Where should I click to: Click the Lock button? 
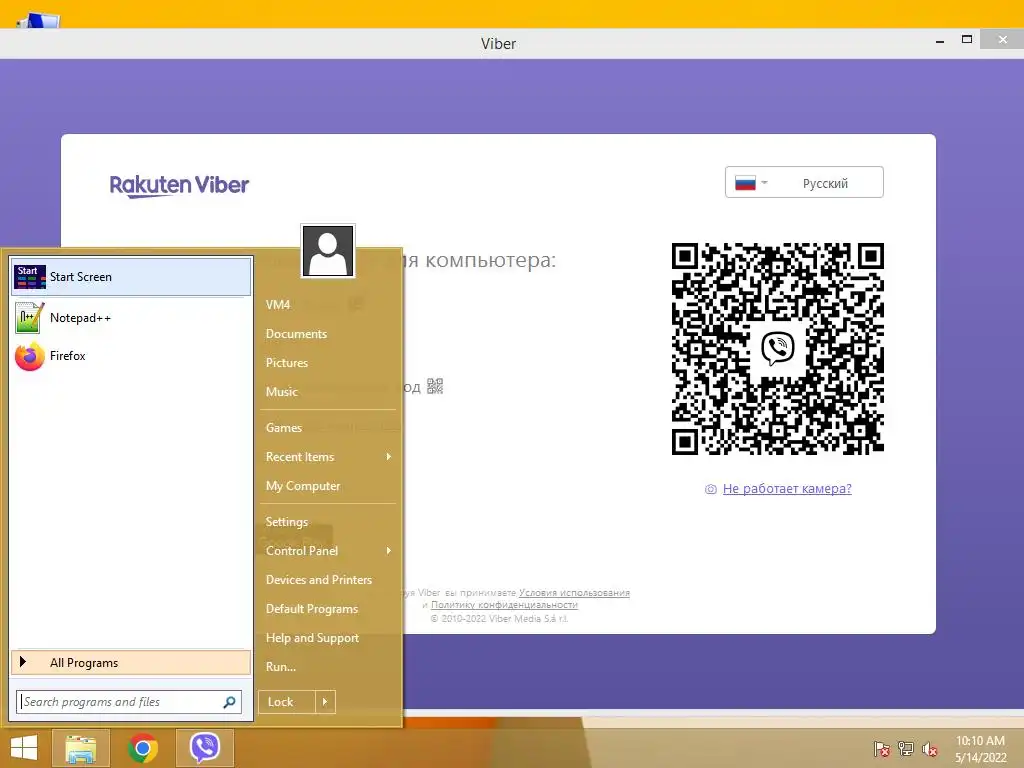pos(287,702)
